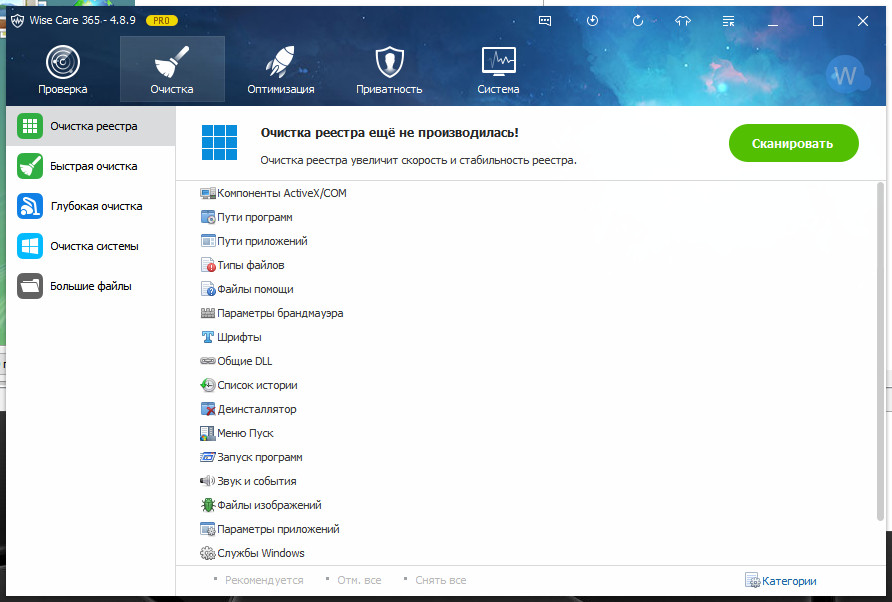Image resolution: width=892 pixels, height=602 pixels.
Task: Click the Файлы помощи icon
Action: tap(208, 289)
